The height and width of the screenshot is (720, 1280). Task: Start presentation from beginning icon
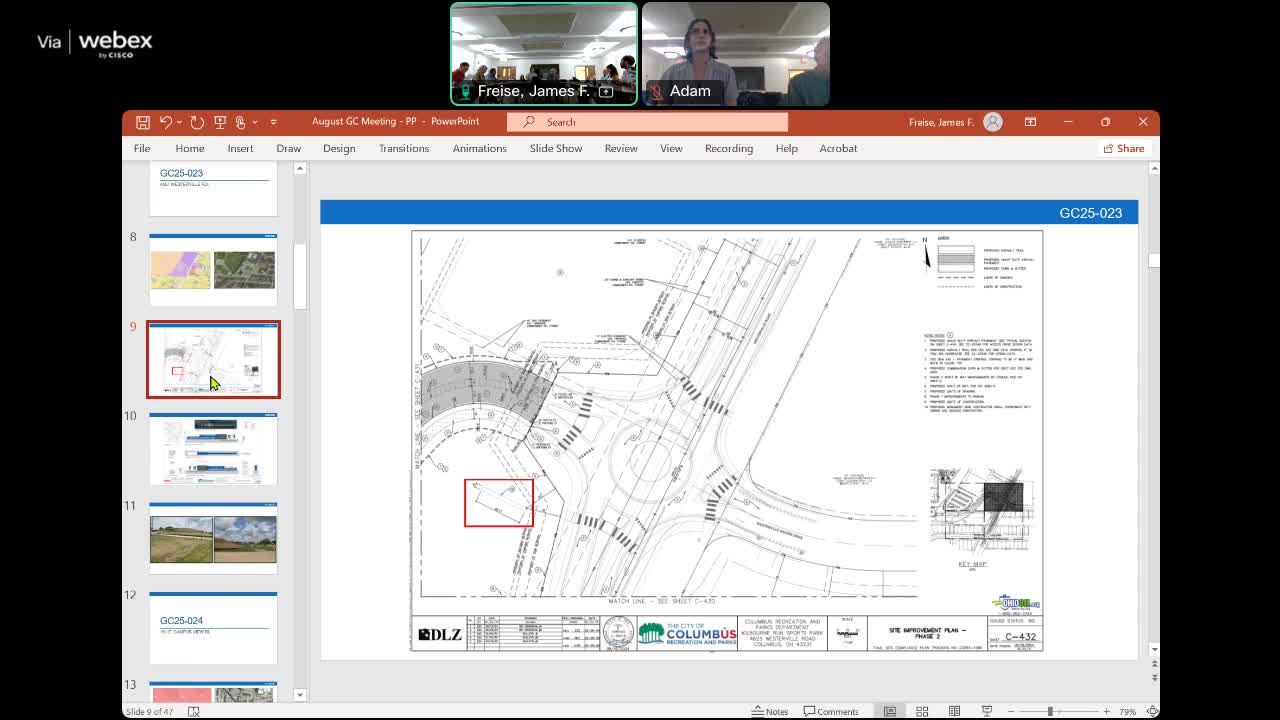(x=220, y=122)
